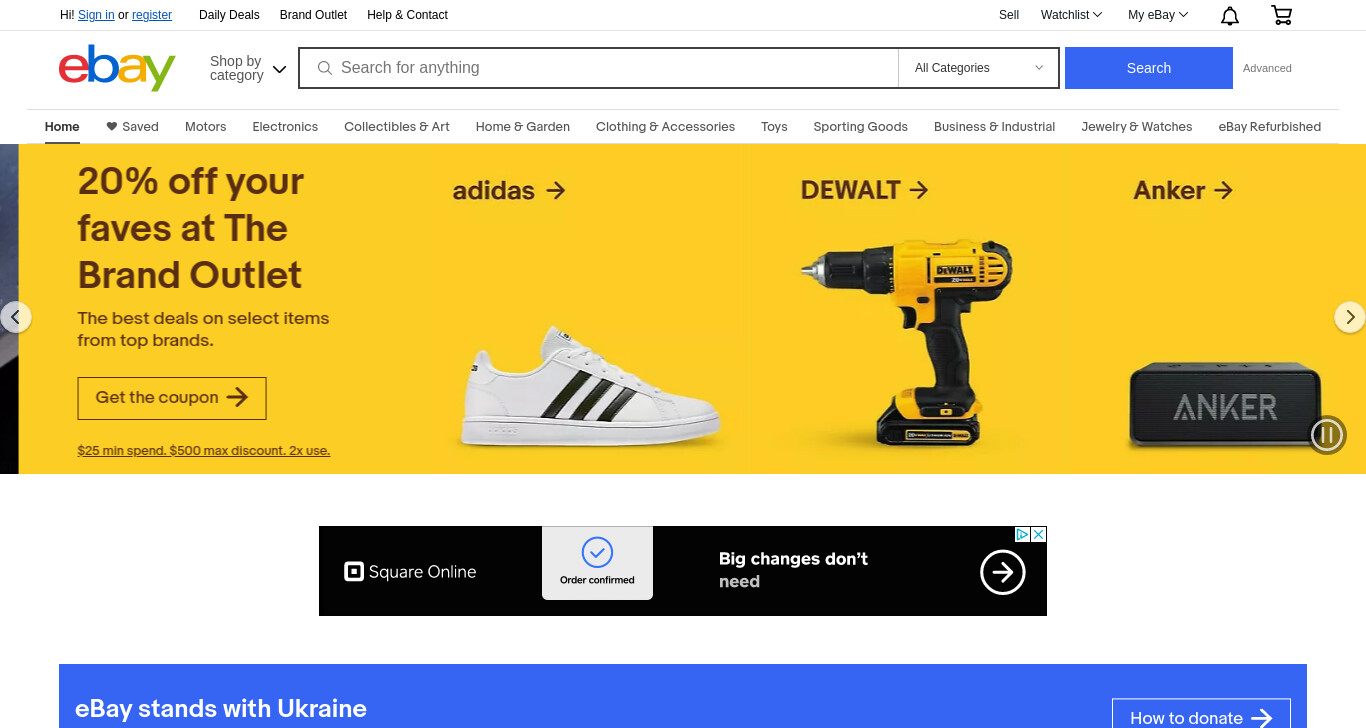This screenshot has width=1366, height=728.
Task: Close the Square Online ad
Action: click(x=1039, y=534)
